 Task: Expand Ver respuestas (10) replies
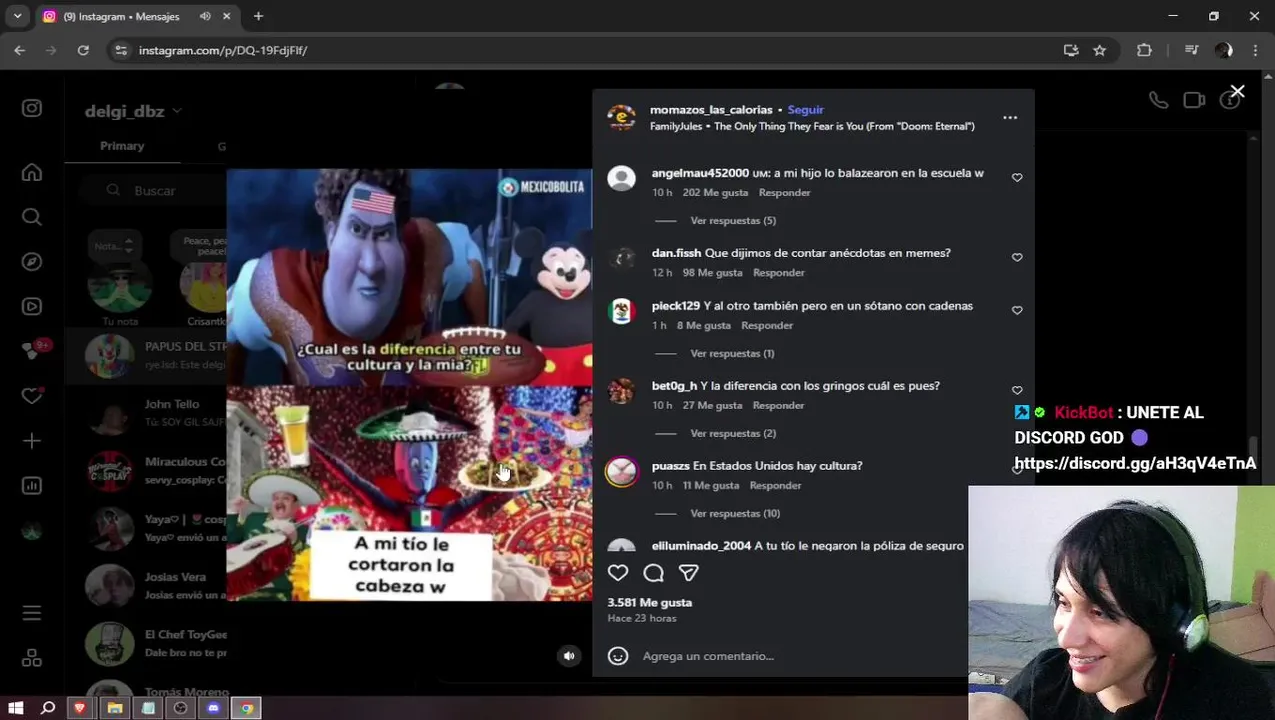[735, 513]
